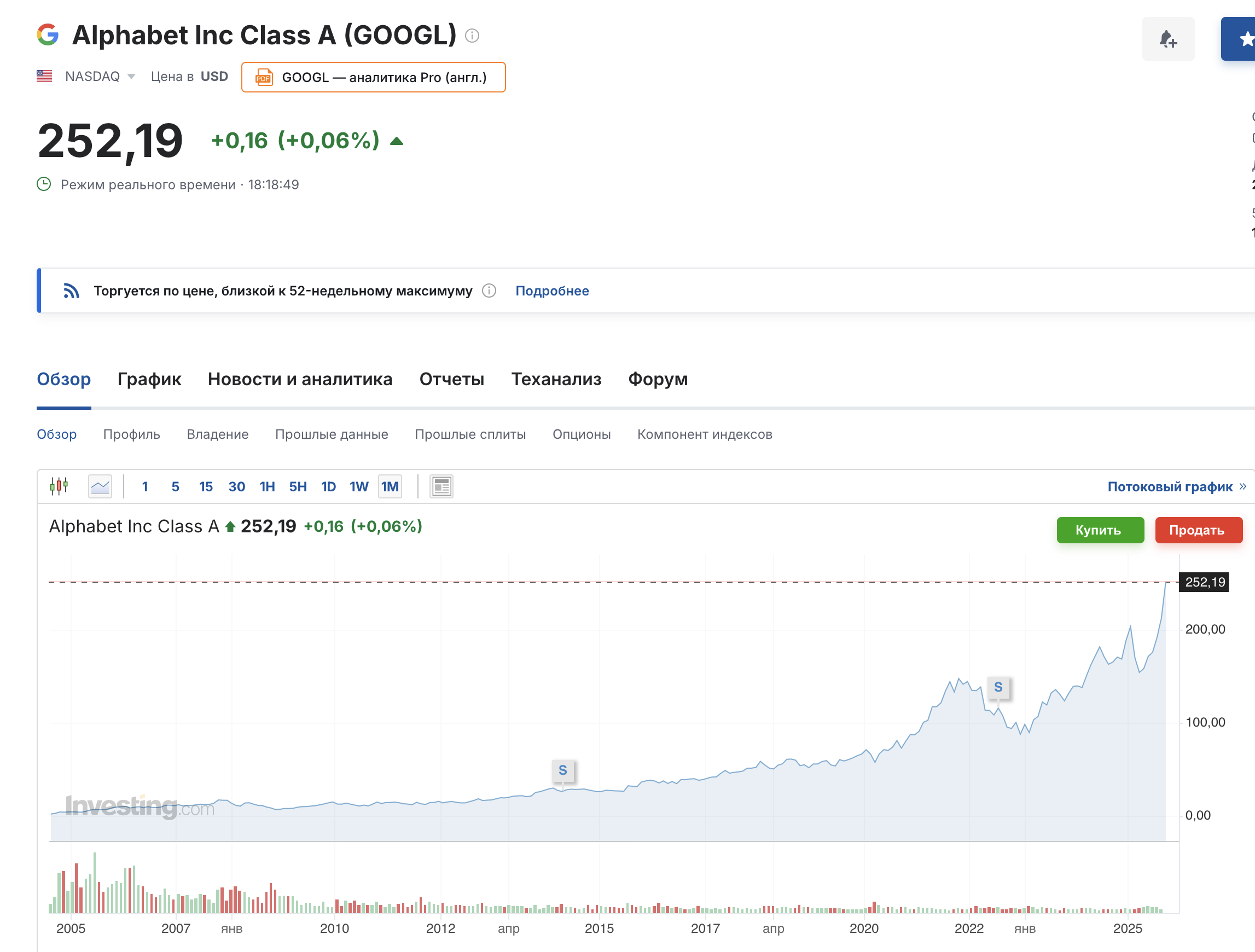Click the PDF icon in Pro analytics button
This screenshot has height=952, width=1255.
pyautogui.click(x=264, y=77)
